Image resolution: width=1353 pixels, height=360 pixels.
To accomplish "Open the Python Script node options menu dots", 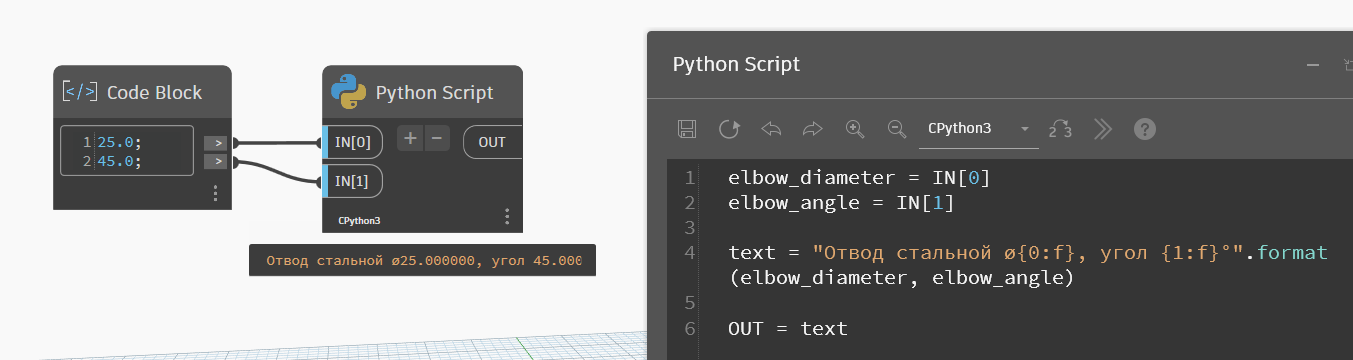I will [x=507, y=216].
